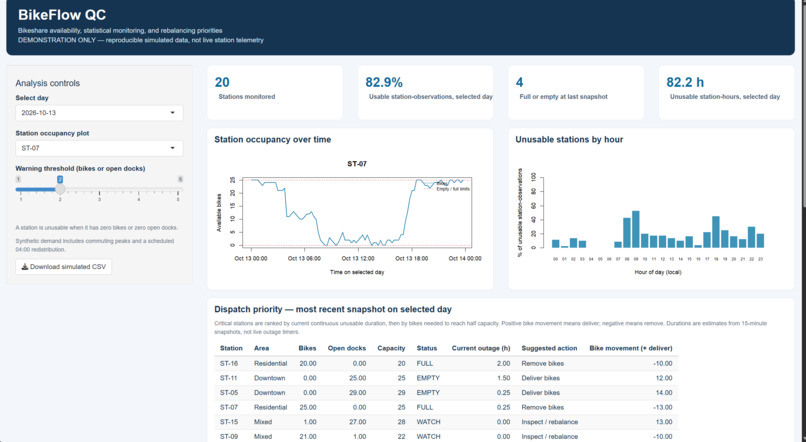Select the ST-07 station cell in table
806x442 pixels.
coord(229,407)
